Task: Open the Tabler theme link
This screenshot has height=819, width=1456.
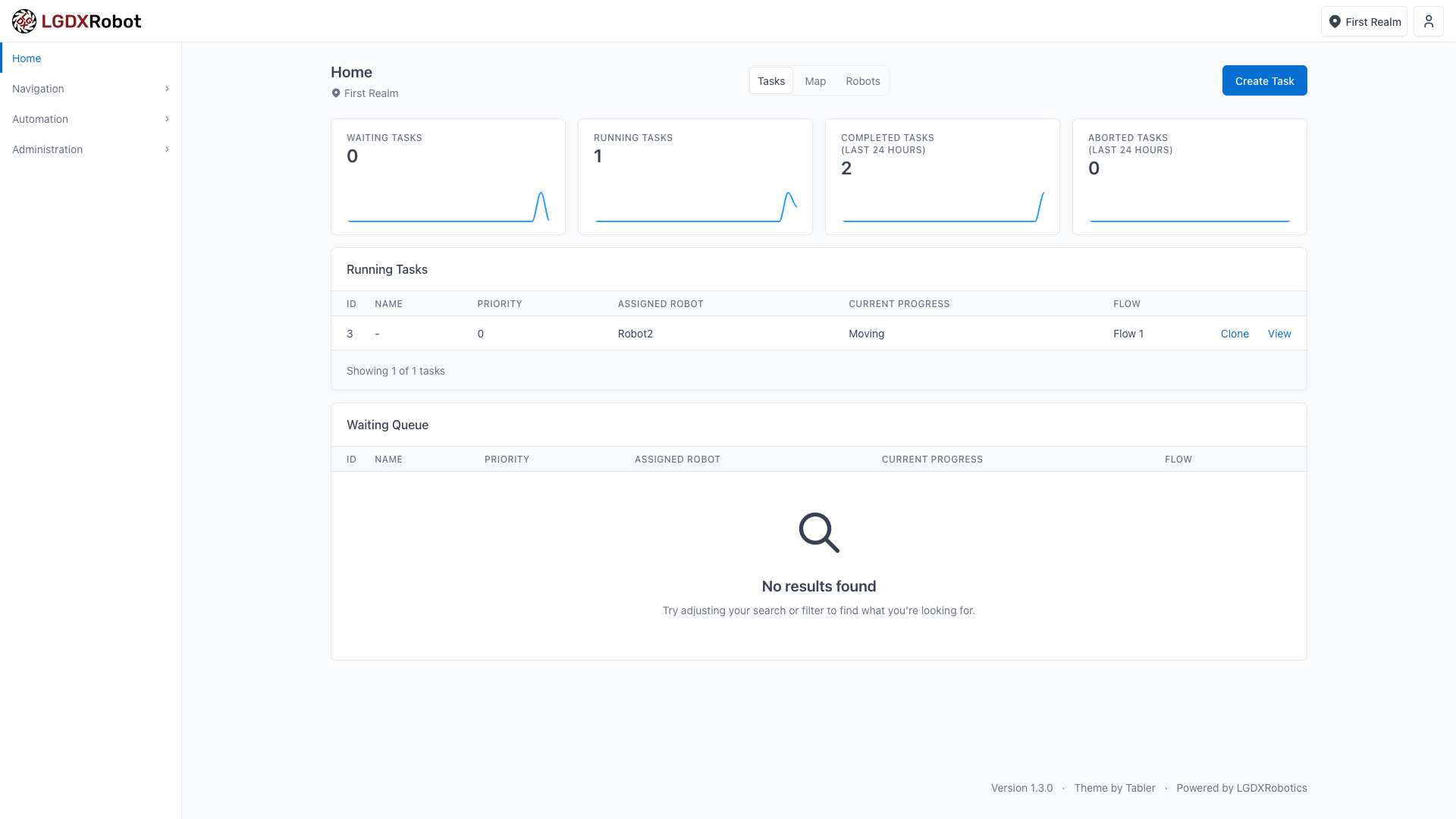Action: coord(1141,788)
